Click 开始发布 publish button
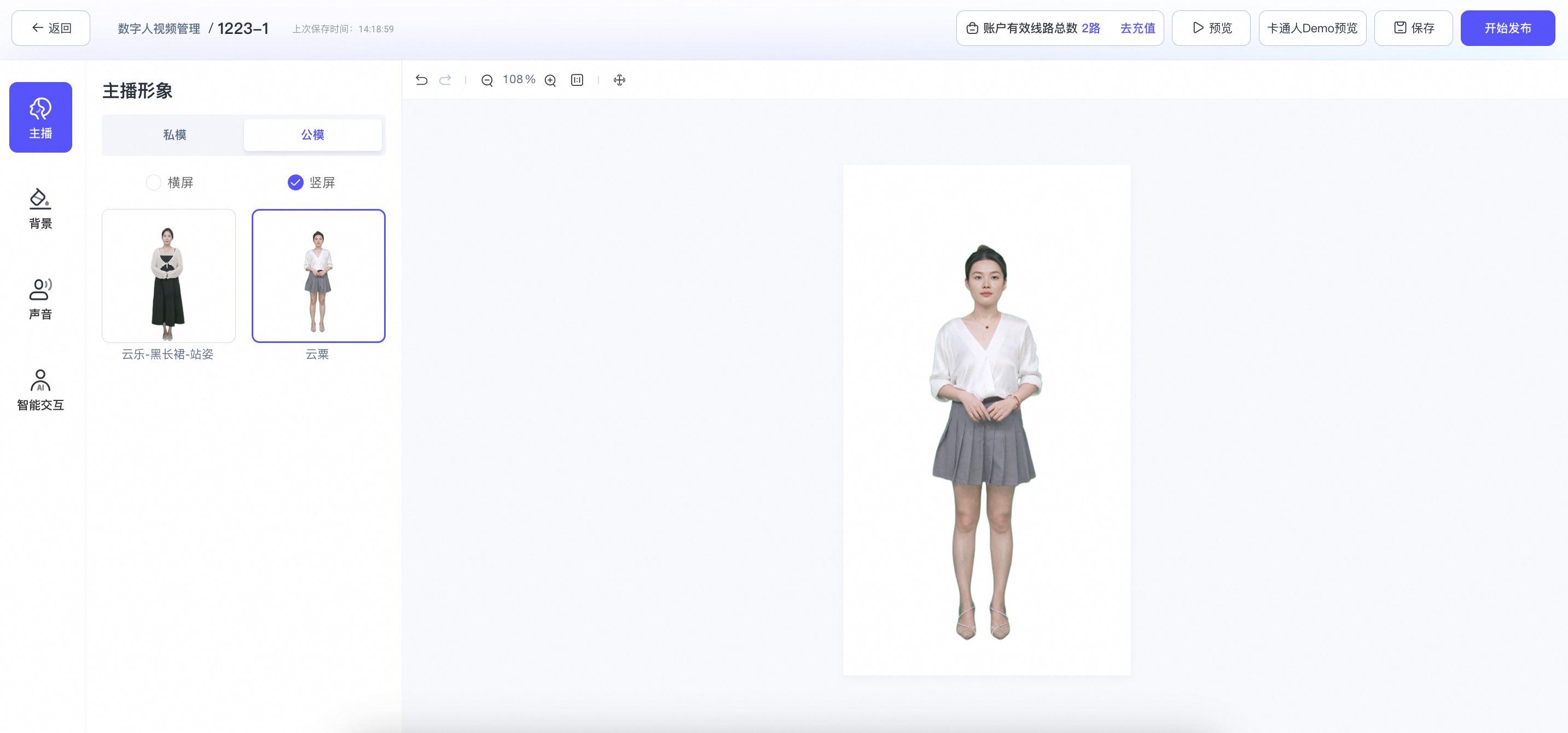1568x733 pixels. pyautogui.click(x=1508, y=28)
